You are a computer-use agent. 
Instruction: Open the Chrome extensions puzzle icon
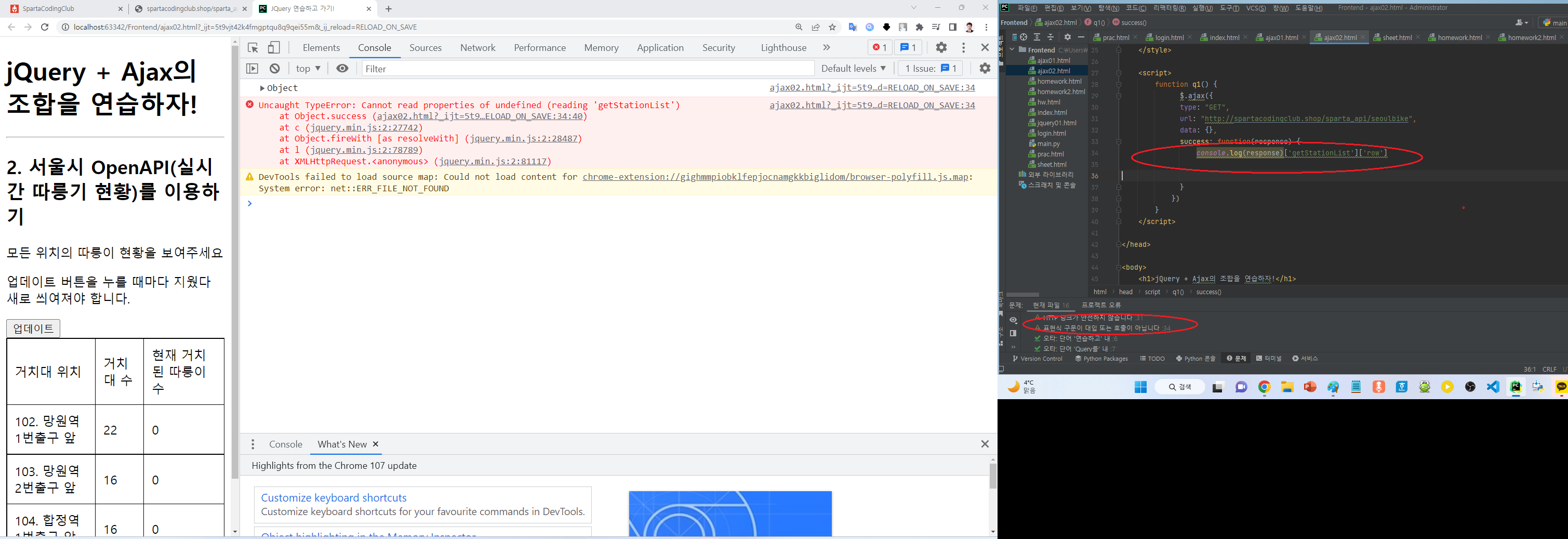(919, 27)
